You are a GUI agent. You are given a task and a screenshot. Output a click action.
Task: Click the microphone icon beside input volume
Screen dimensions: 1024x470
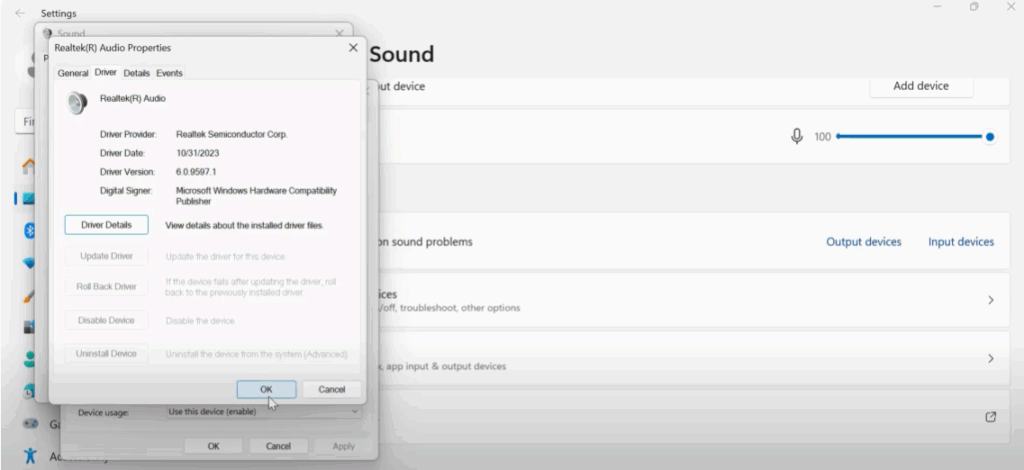pos(797,136)
